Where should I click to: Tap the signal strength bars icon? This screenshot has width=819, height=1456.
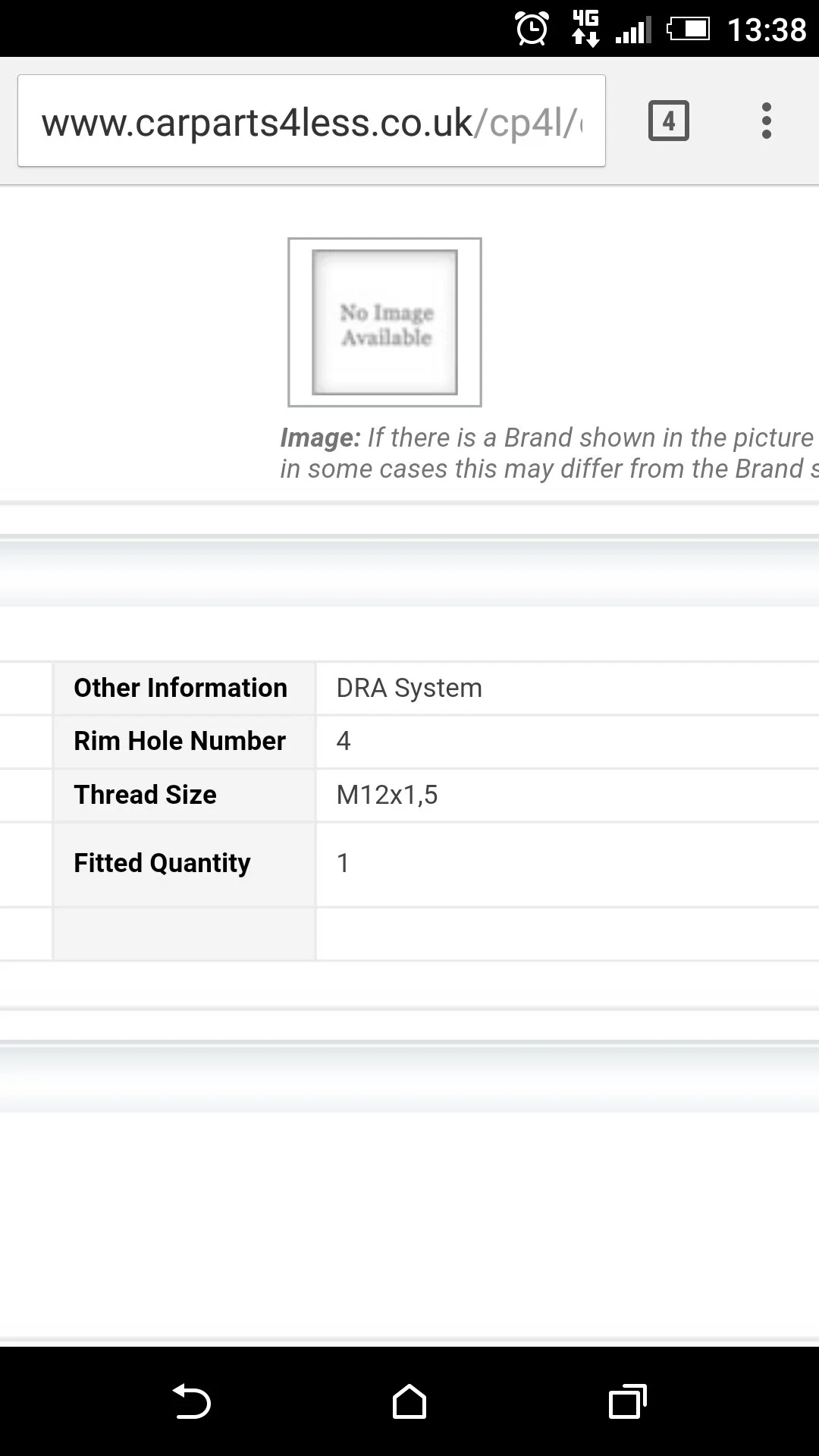[633, 30]
